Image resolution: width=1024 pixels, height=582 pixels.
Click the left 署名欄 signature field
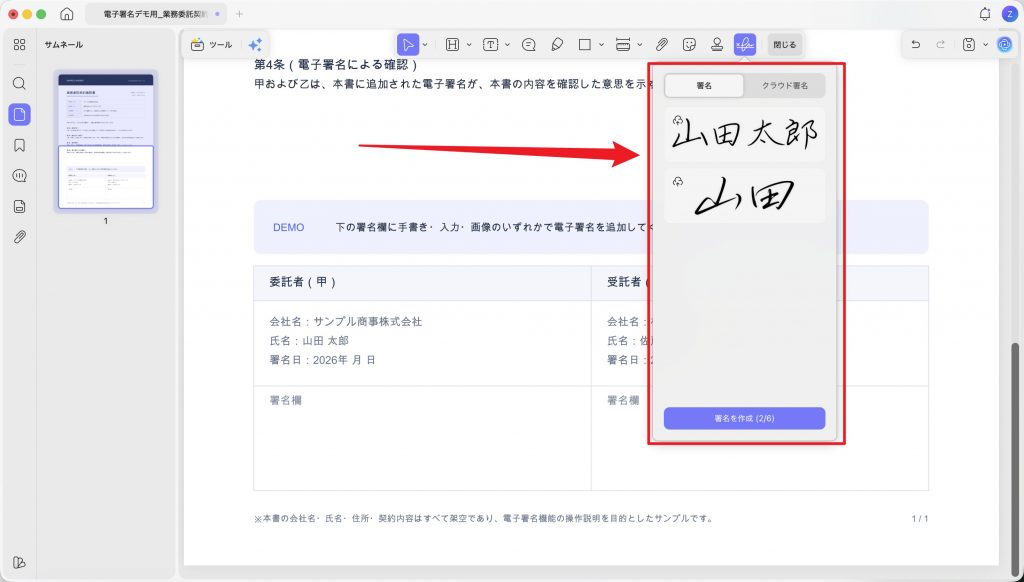click(x=423, y=438)
